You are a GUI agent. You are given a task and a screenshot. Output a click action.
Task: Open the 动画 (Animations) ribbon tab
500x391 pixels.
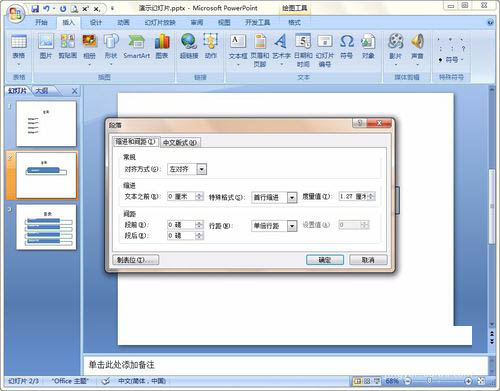(123, 22)
